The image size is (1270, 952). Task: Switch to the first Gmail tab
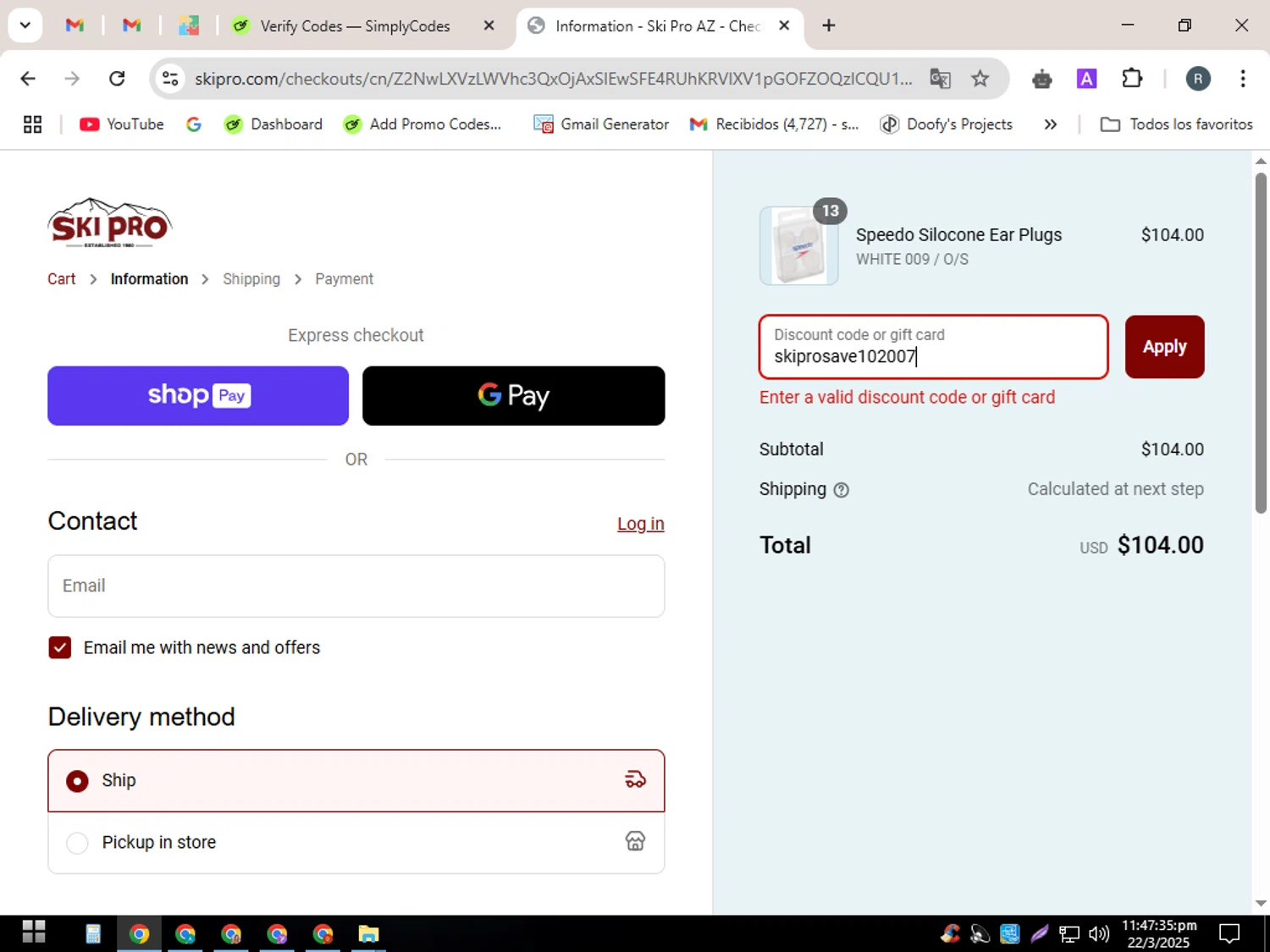(x=75, y=25)
